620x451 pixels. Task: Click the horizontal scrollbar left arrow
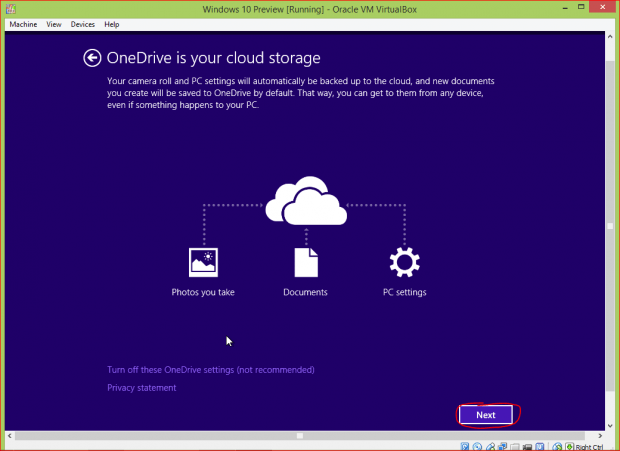click(9, 436)
